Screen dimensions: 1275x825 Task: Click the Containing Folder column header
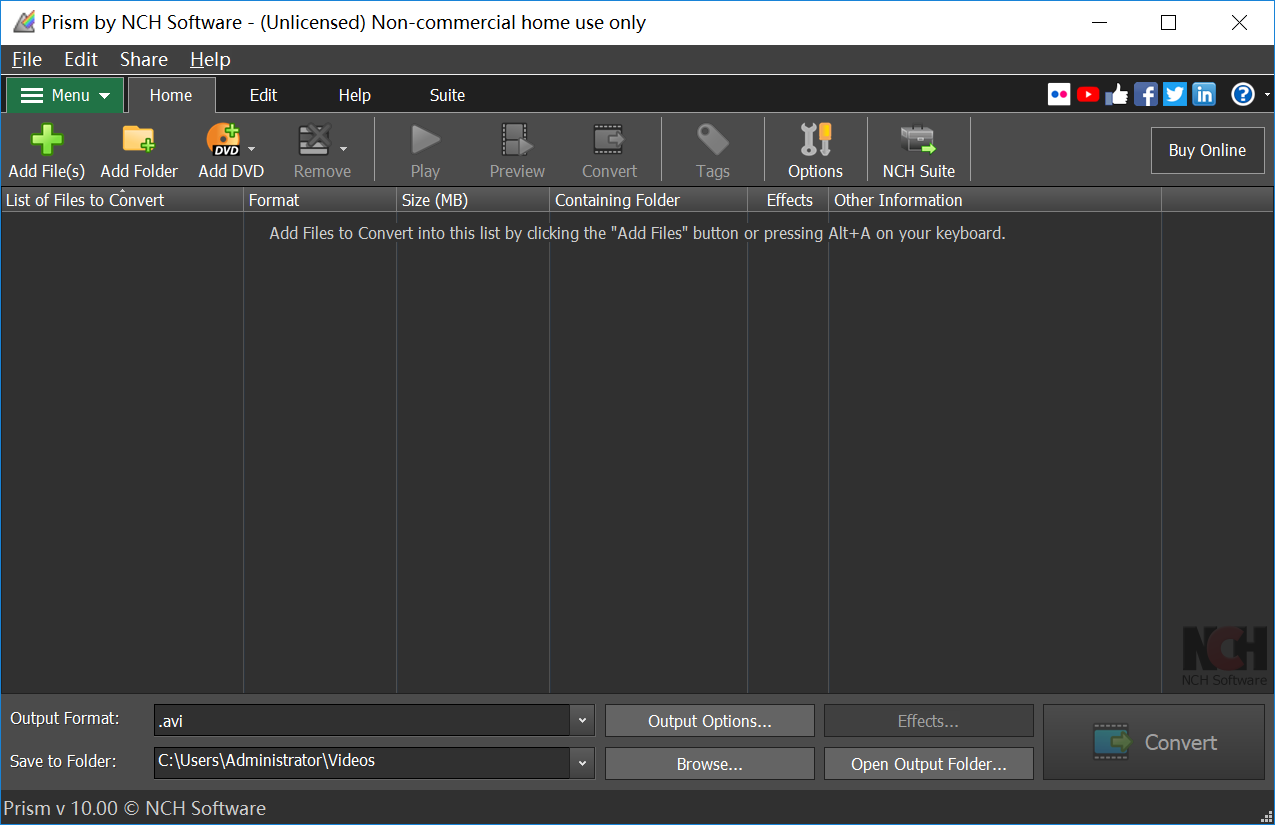coord(649,200)
